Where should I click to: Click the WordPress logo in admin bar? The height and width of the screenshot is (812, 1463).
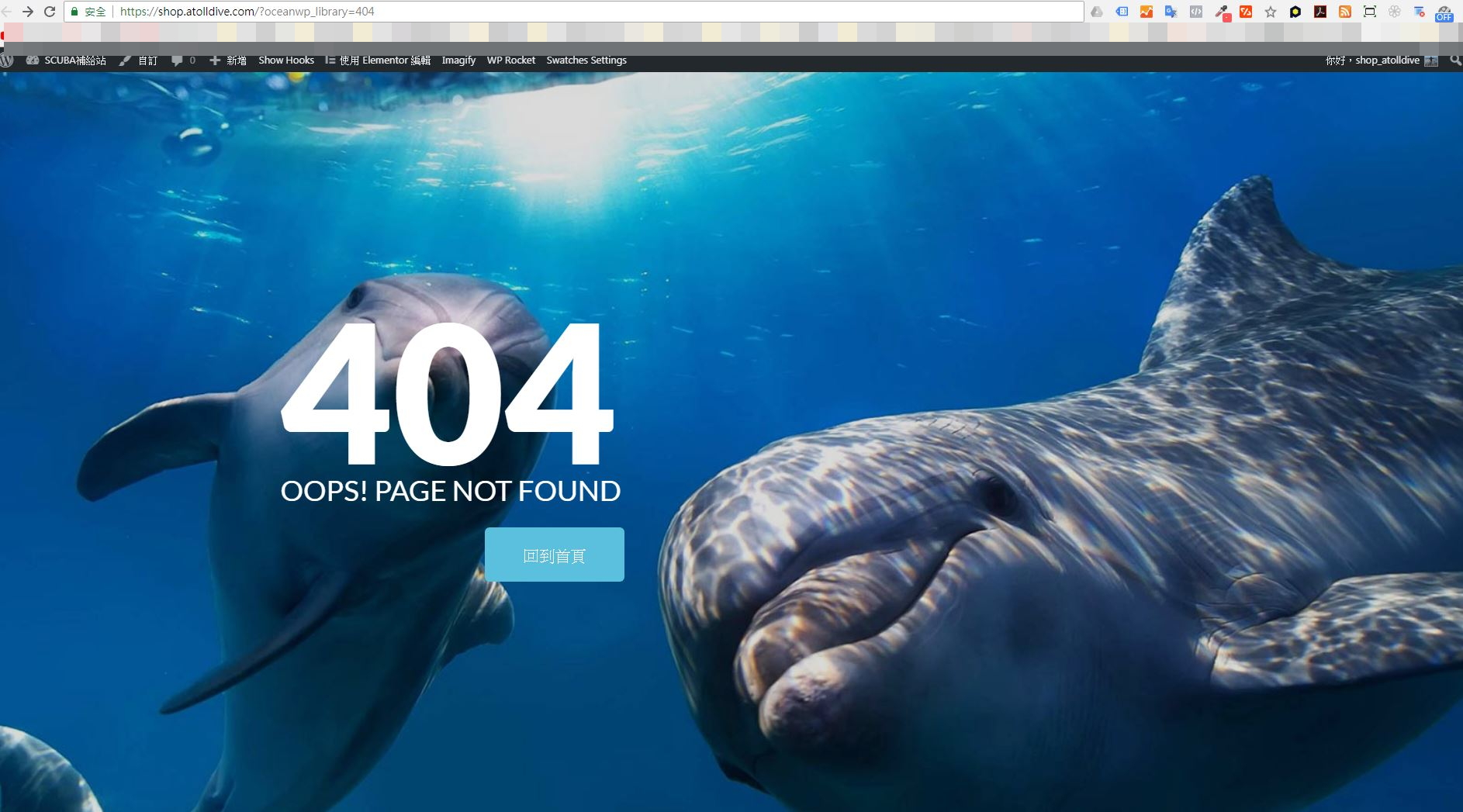coord(7,60)
